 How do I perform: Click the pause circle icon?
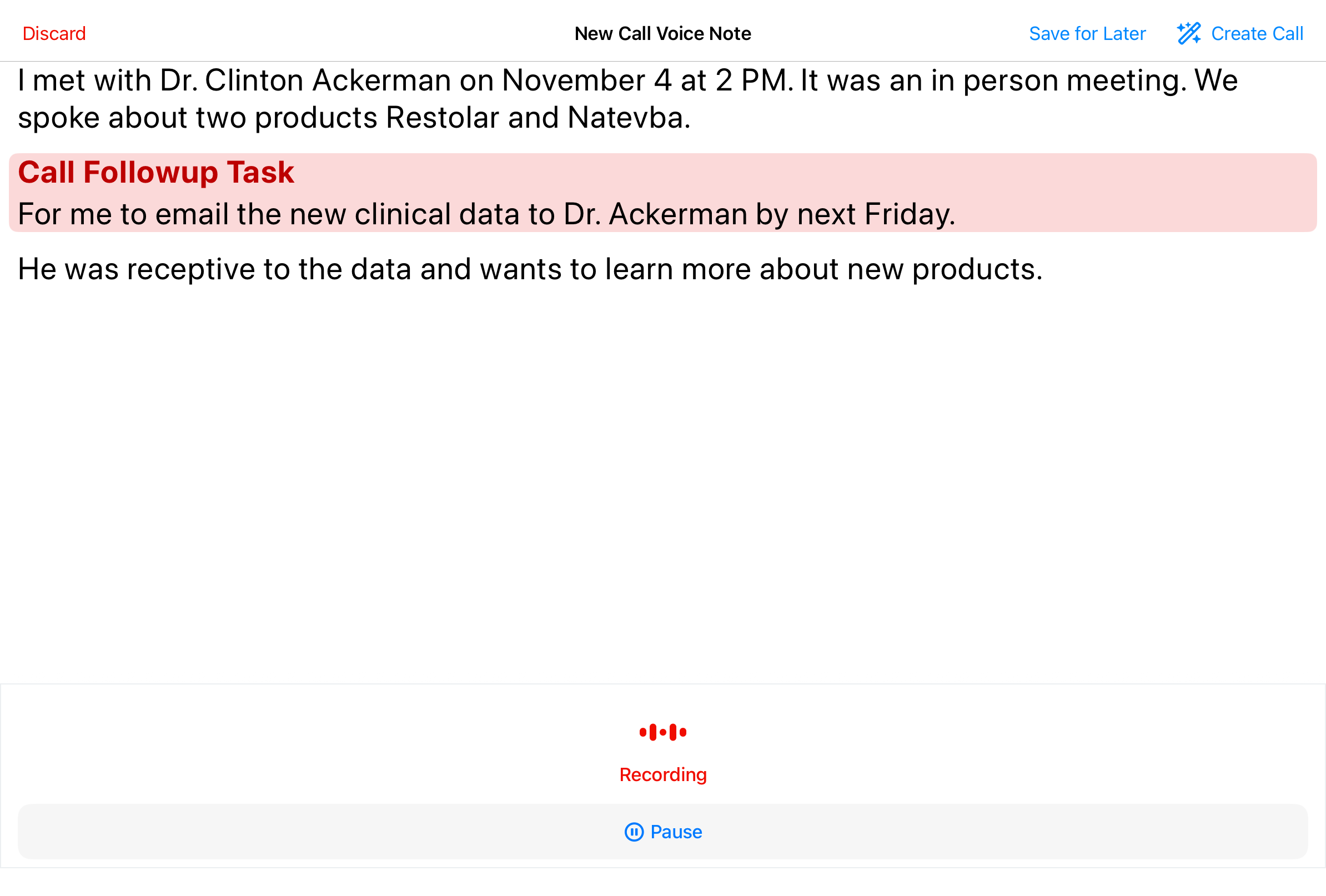click(634, 832)
